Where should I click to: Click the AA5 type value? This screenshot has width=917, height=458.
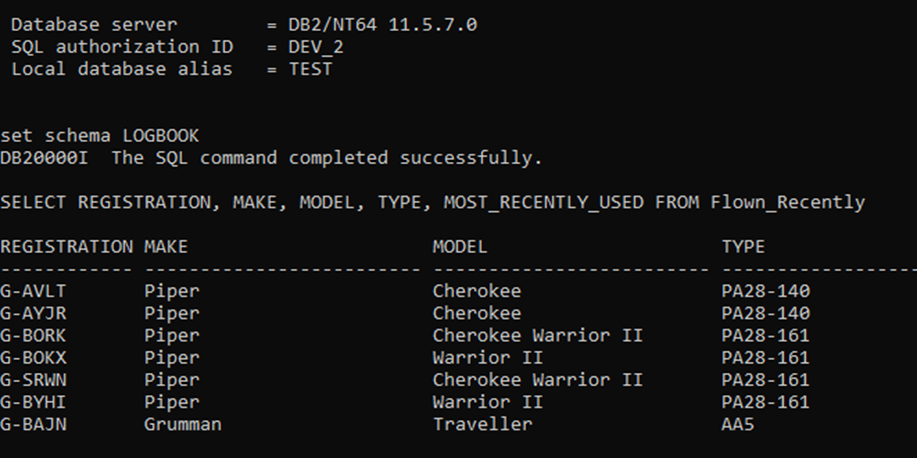coord(738,424)
